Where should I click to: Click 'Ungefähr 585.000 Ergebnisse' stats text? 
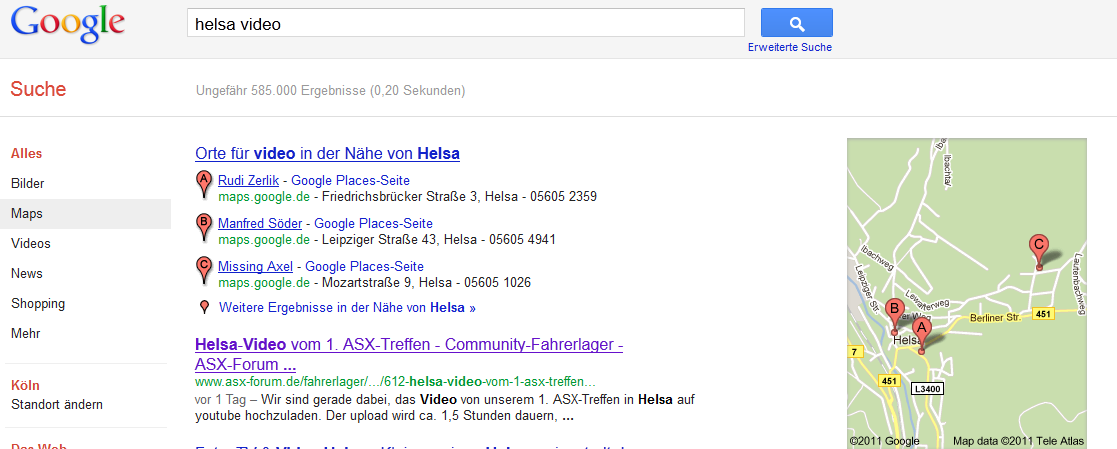point(331,91)
